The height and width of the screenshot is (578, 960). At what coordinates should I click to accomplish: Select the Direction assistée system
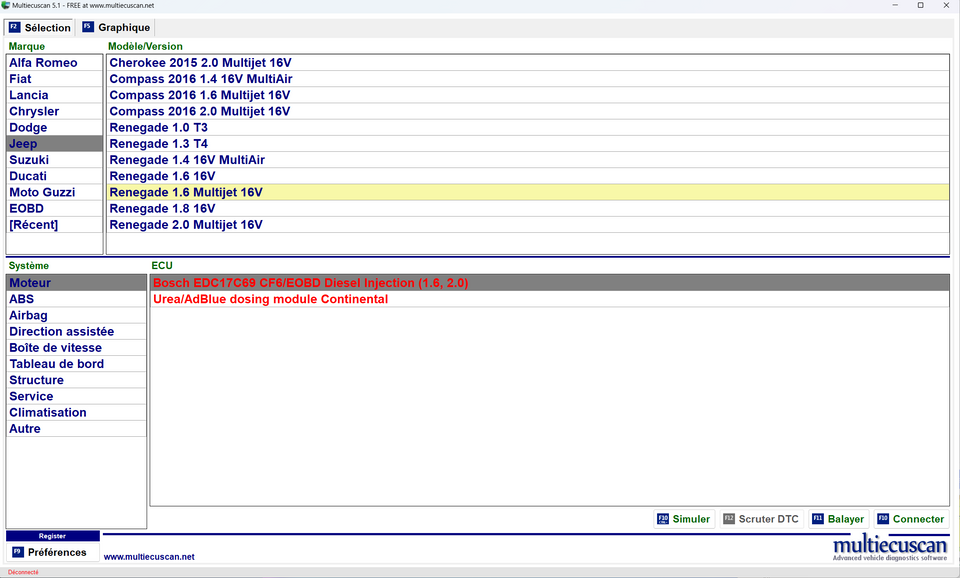[x=77, y=332]
